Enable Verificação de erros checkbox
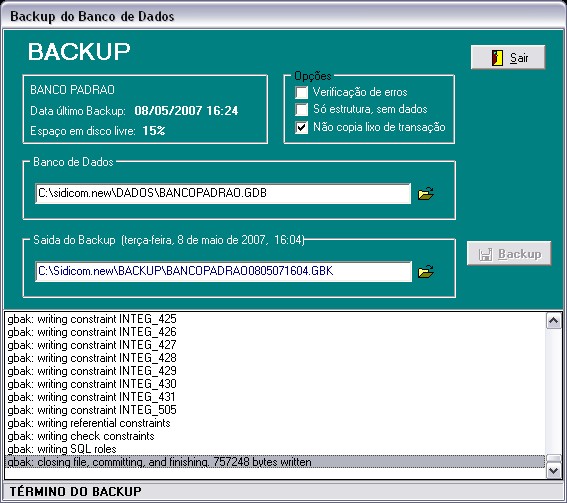 (301, 92)
